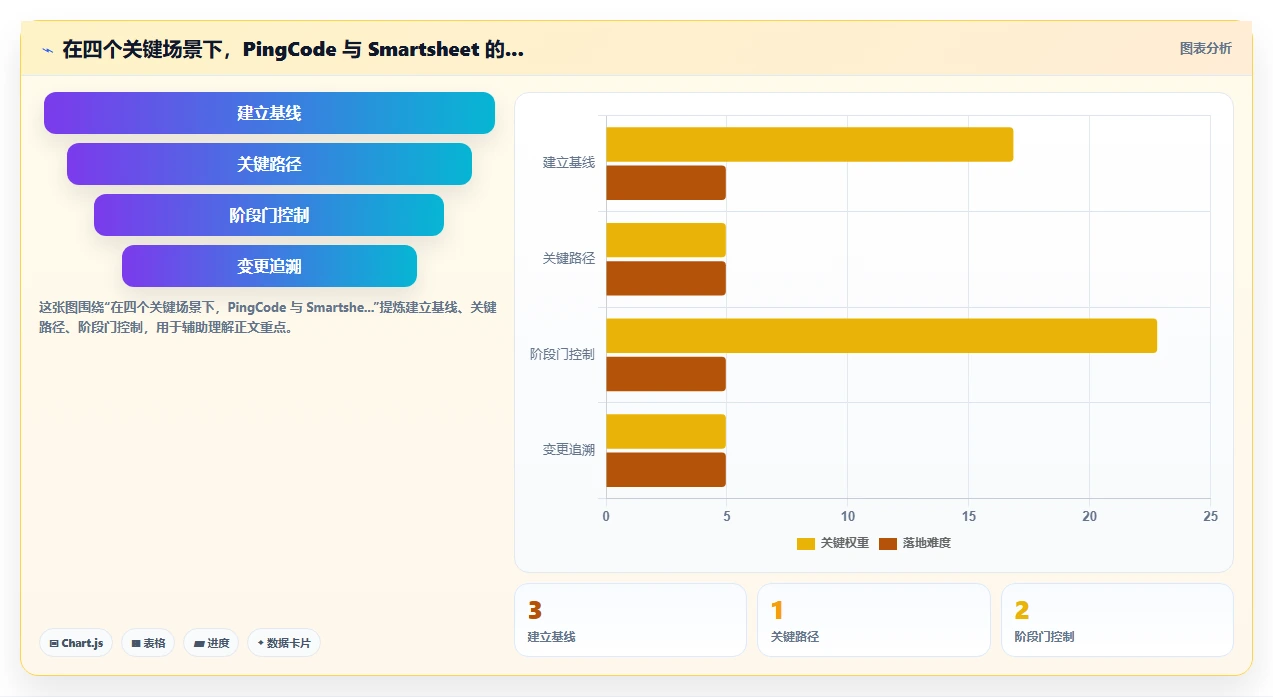Click the brown 落地难度 bar for 变更追溯
Screen dimensions: 1273x697
click(666, 470)
